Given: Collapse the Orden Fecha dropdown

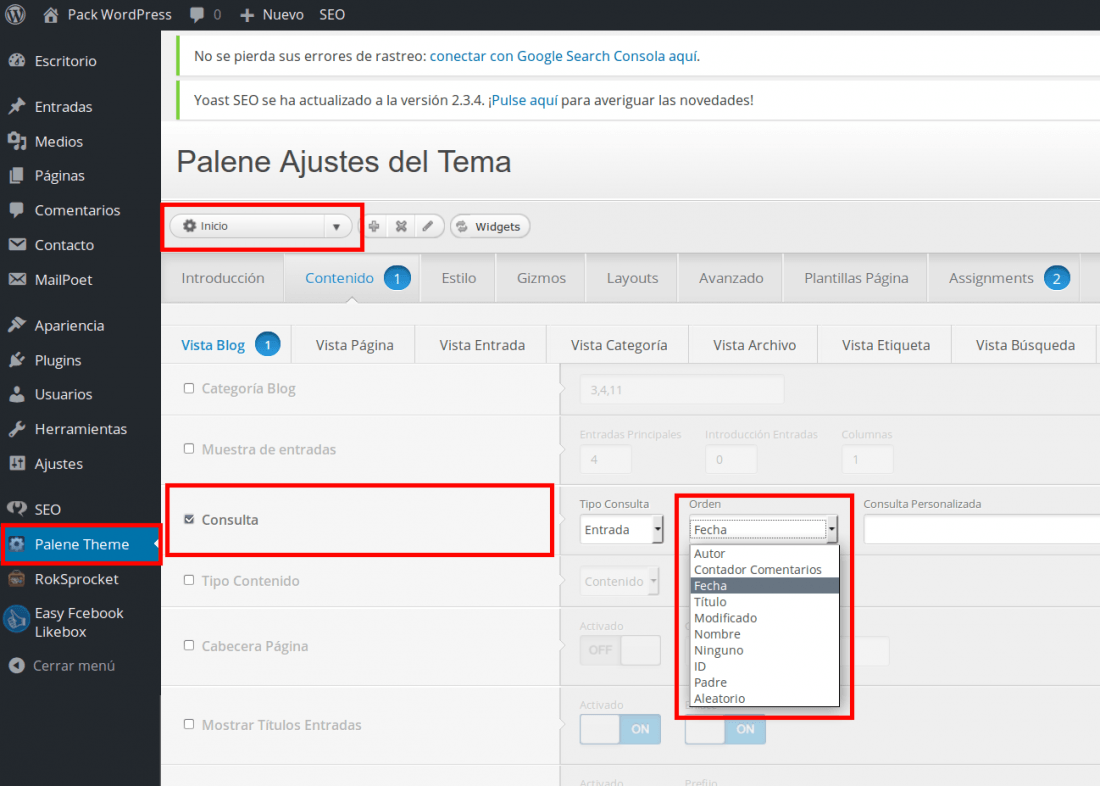Looking at the screenshot, I should click(x=763, y=530).
